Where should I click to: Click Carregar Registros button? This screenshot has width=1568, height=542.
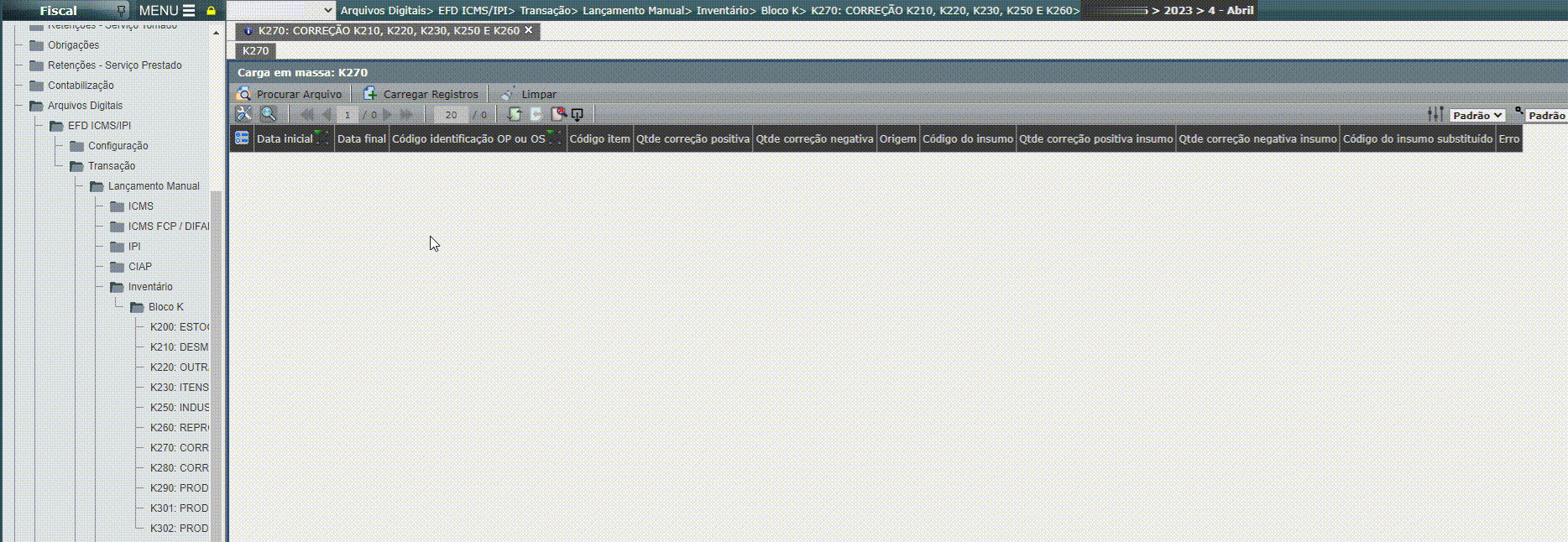click(x=421, y=94)
